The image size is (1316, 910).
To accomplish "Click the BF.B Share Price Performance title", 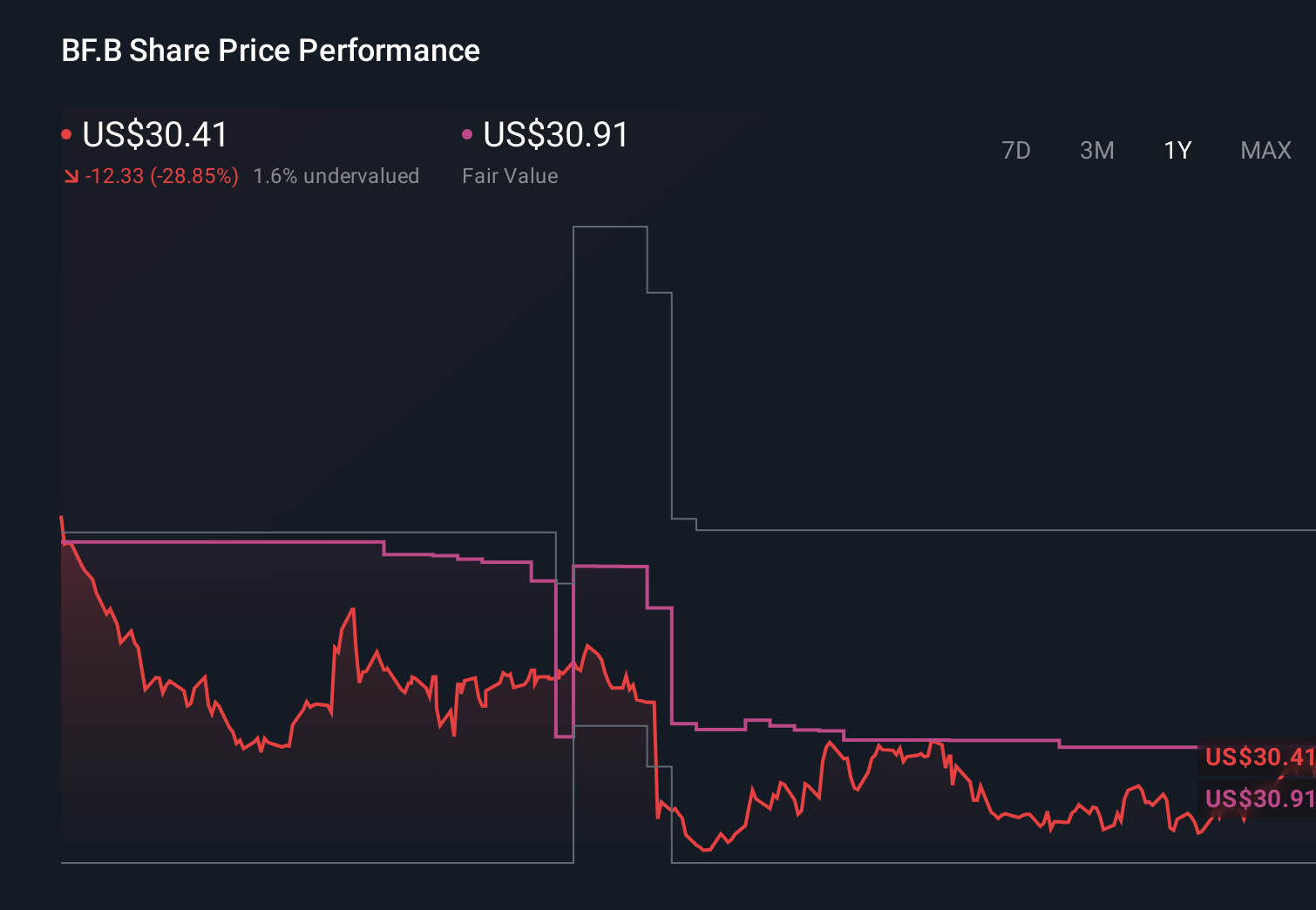I will pos(269,51).
